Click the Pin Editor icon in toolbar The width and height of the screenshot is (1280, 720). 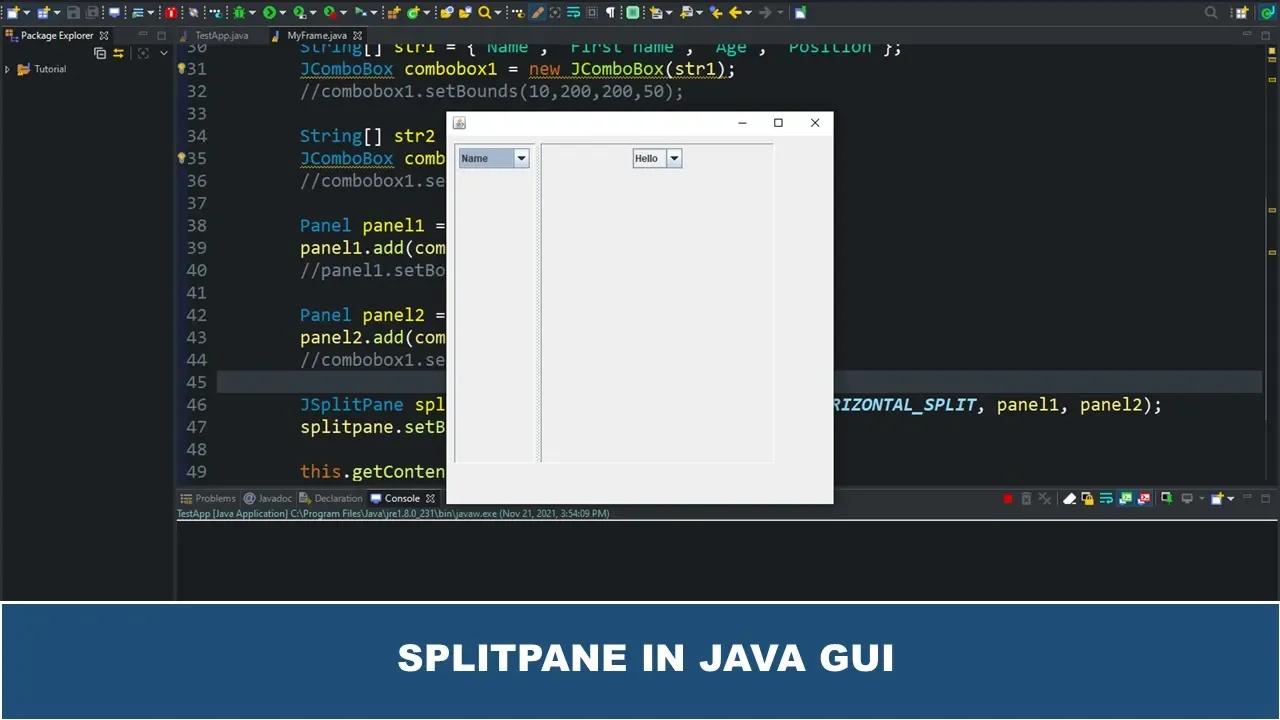click(801, 13)
